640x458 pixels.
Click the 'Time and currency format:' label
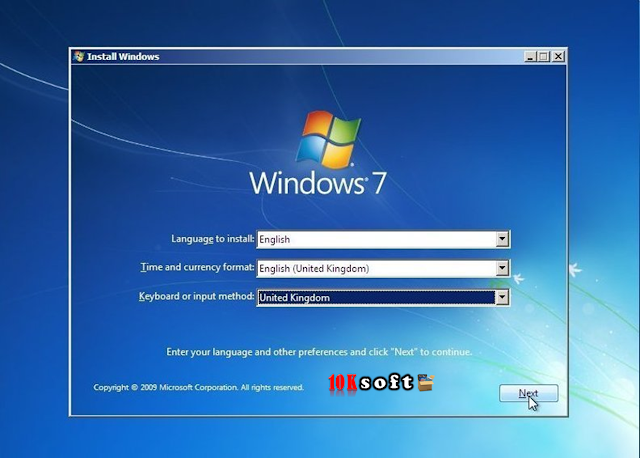click(197, 267)
